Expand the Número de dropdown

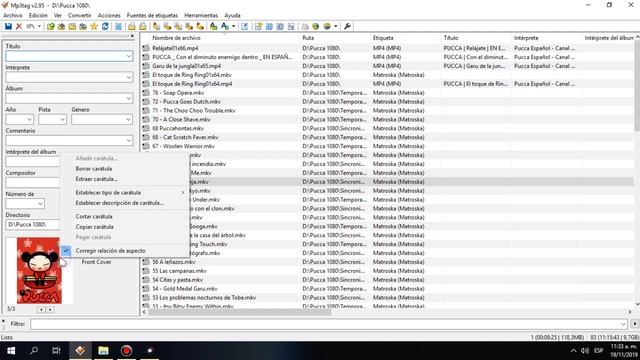tap(40, 204)
